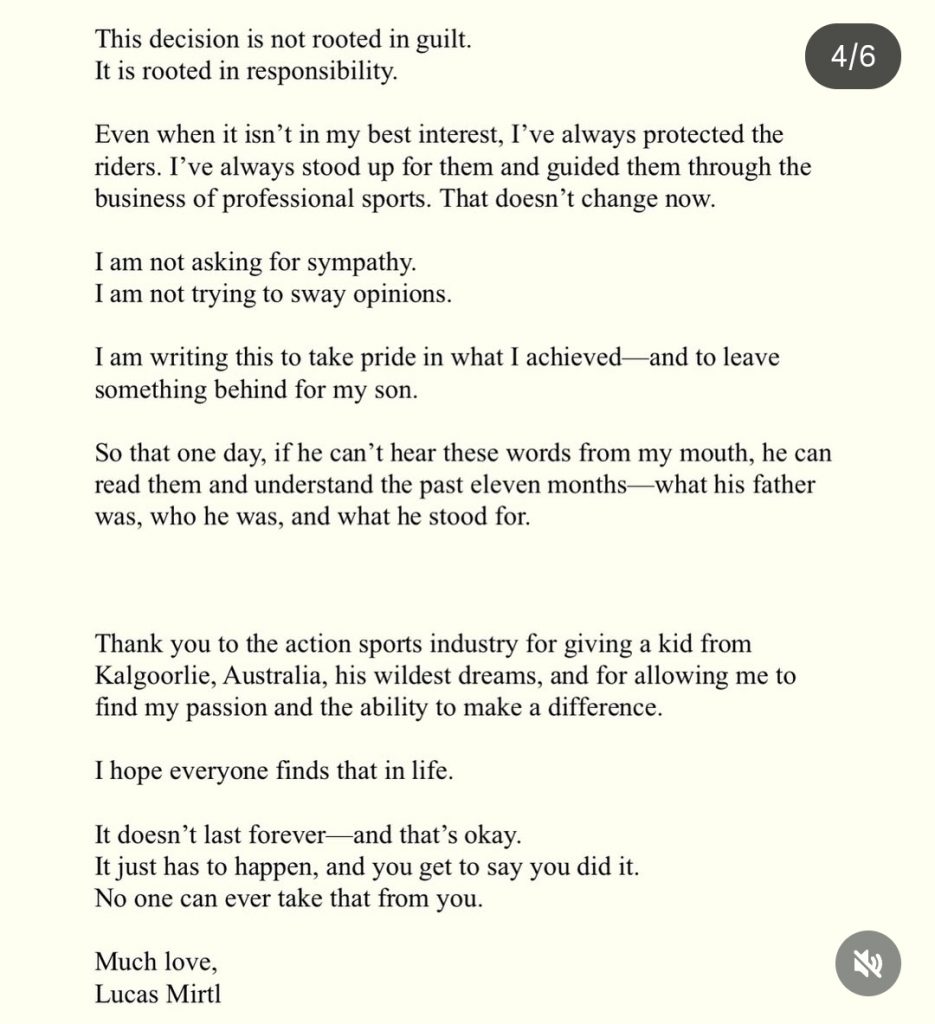Click the line "something behind for my son."
Viewport: 935px width, 1024px height.
(256, 390)
